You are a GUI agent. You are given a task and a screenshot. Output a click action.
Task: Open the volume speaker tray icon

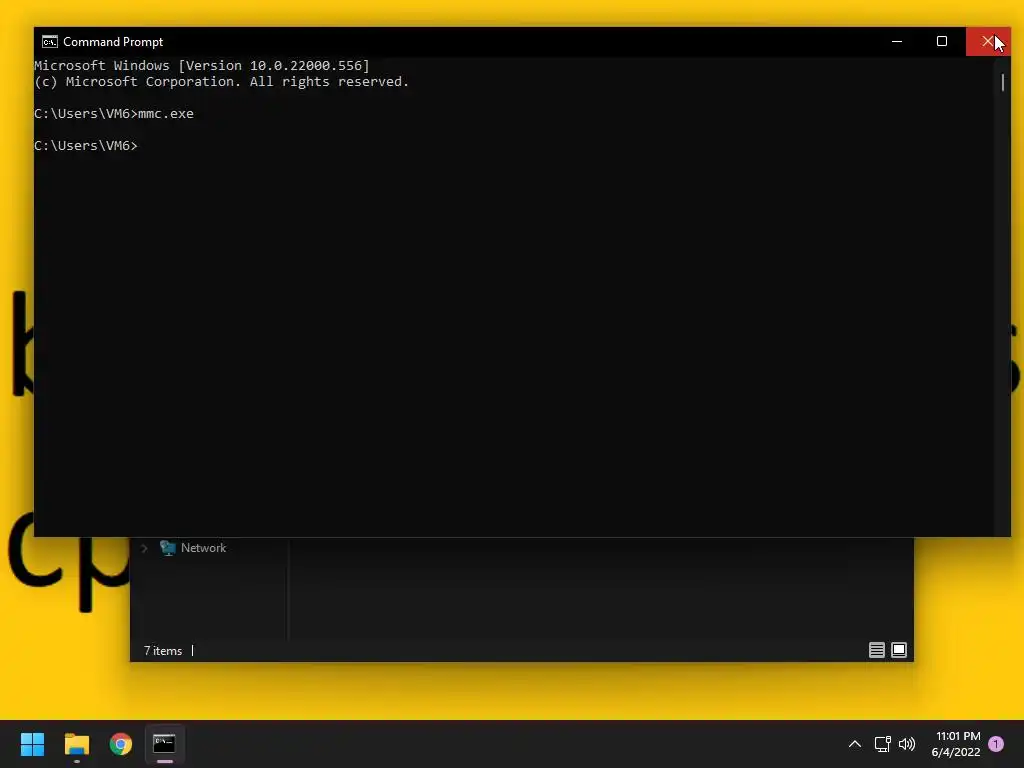click(x=907, y=744)
